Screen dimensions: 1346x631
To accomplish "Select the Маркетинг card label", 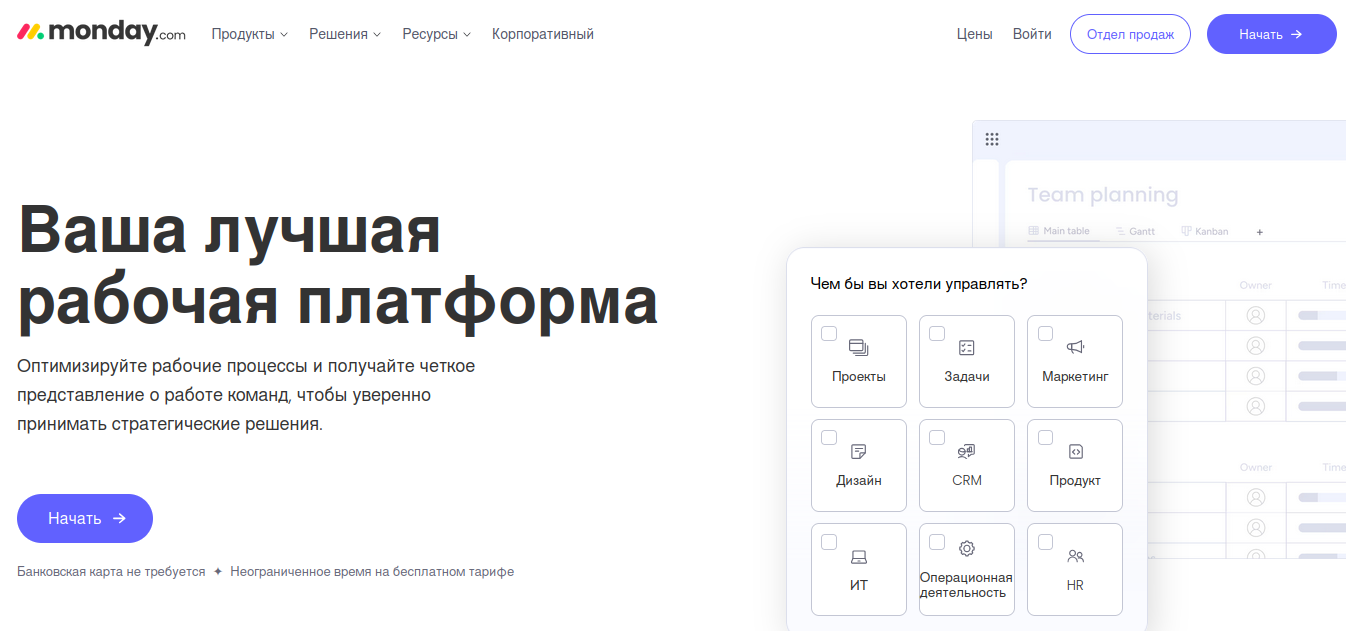I will click(1075, 377).
